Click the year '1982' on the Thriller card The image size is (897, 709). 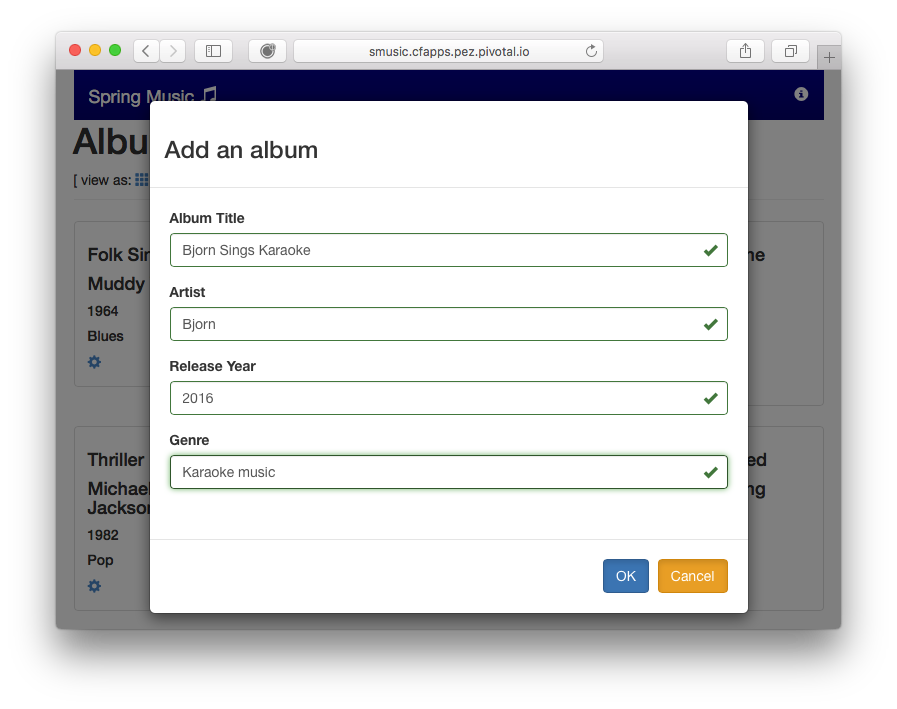102,535
